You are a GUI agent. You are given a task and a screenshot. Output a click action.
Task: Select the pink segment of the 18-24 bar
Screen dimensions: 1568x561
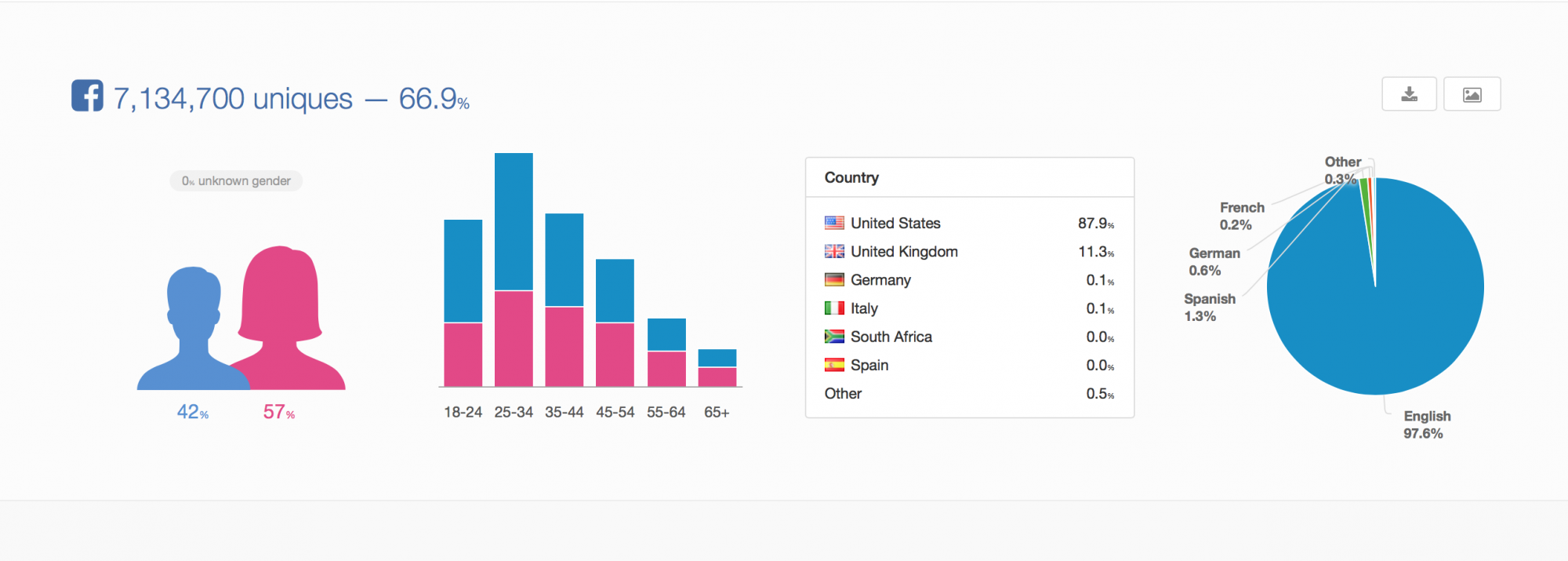463,354
